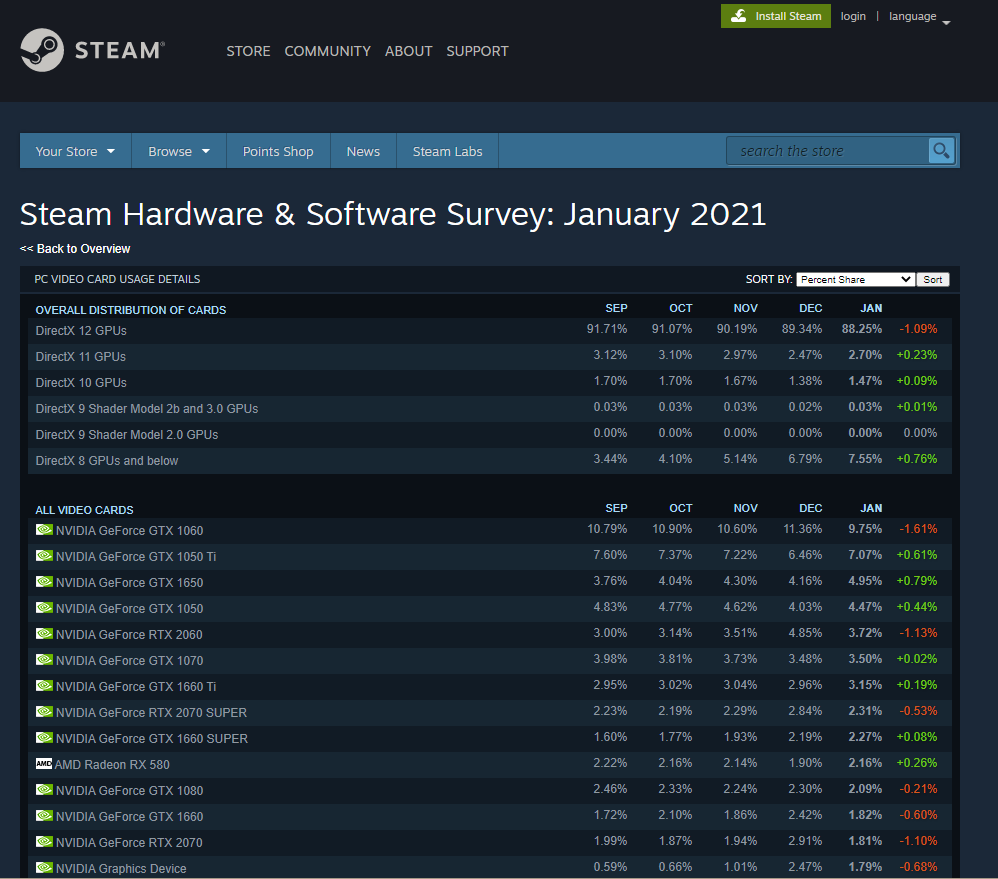This screenshot has width=998, height=879.
Task: Click NVIDIA logo beside GeForce GTX 1070
Action: point(44,660)
